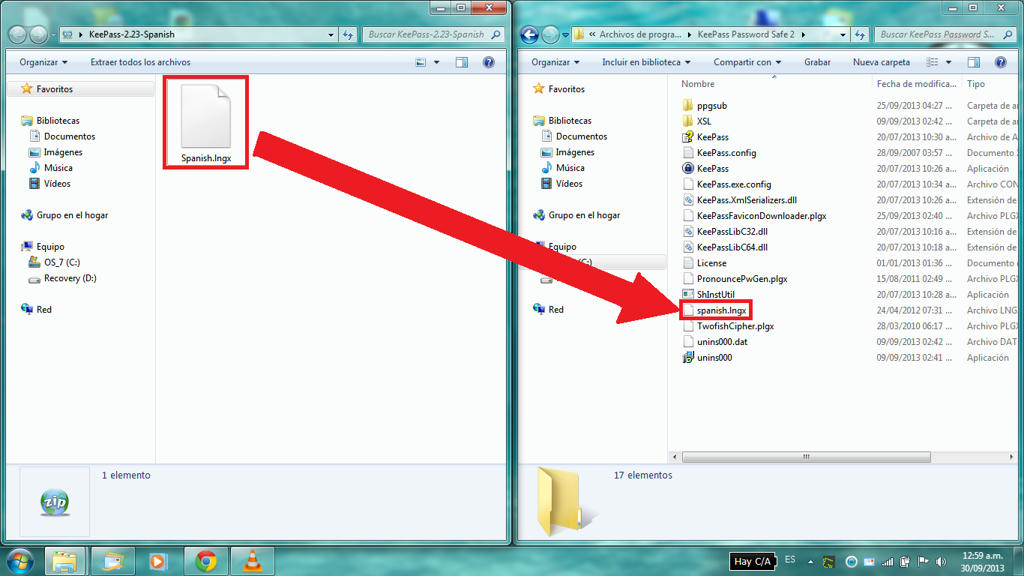Click Refresh icon in left window address bar
1024x576 pixels.
348,35
